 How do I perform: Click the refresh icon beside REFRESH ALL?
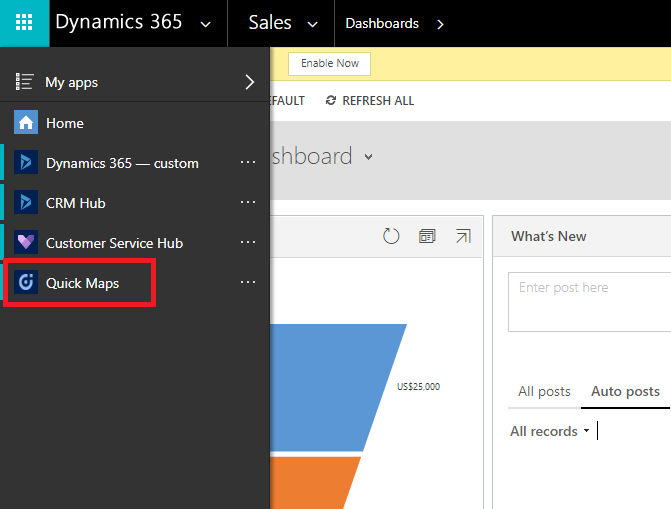pyautogui.click(x=331, y=101)
